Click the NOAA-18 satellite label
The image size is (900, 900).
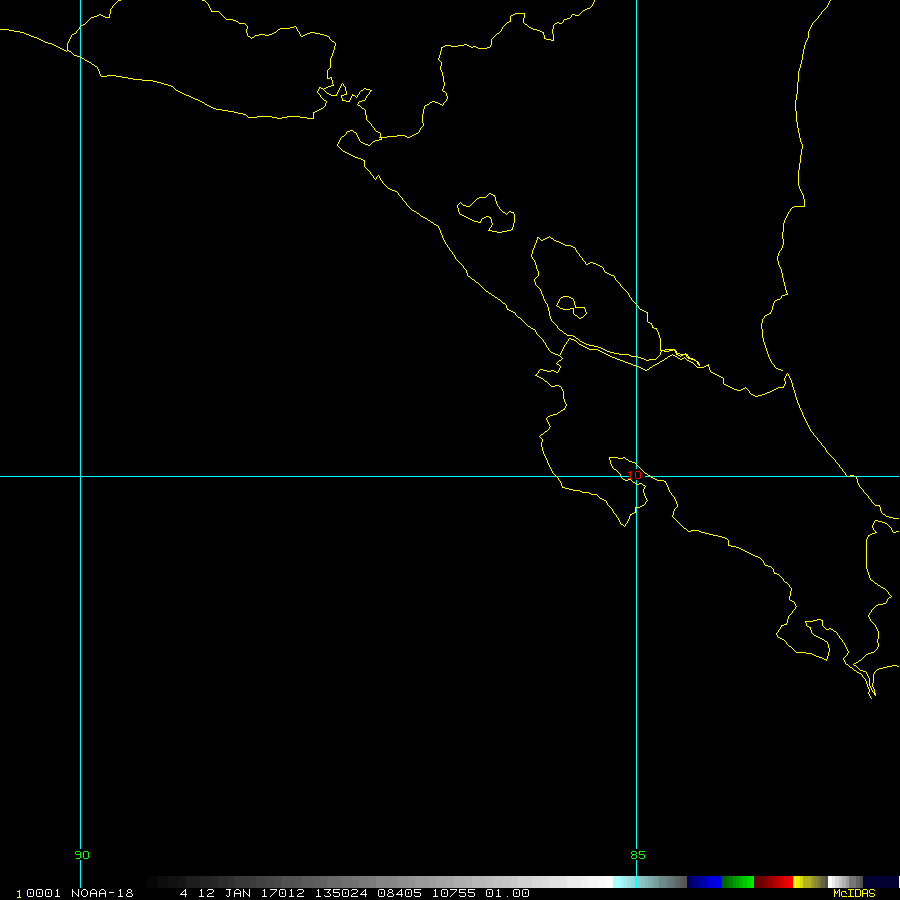[100, 893]
